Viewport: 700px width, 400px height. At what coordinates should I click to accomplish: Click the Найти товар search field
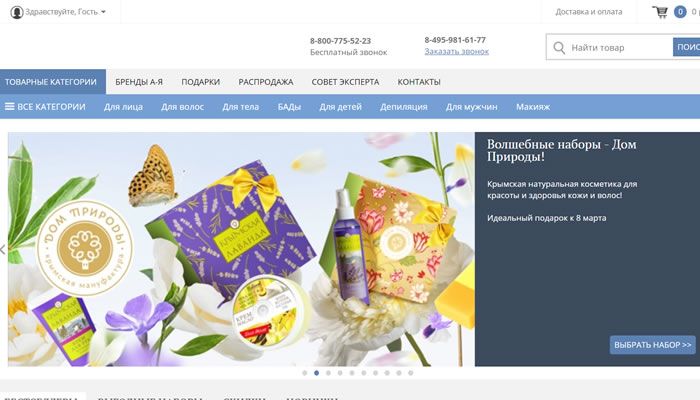tap(621, 47)
